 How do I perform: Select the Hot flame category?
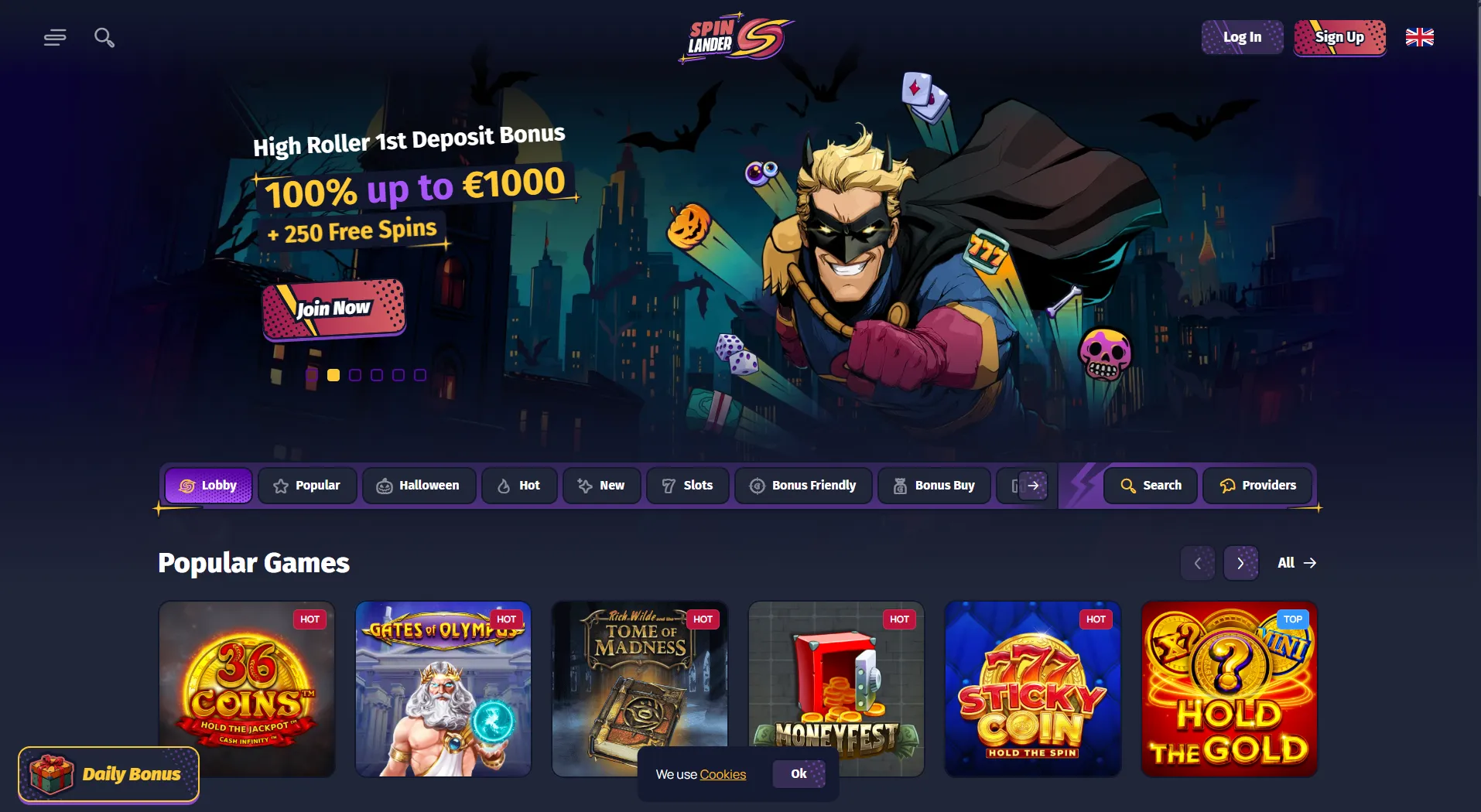(519, 486)
